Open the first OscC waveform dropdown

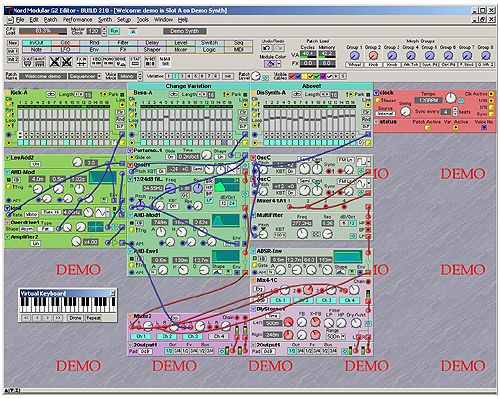click(368, 162)
